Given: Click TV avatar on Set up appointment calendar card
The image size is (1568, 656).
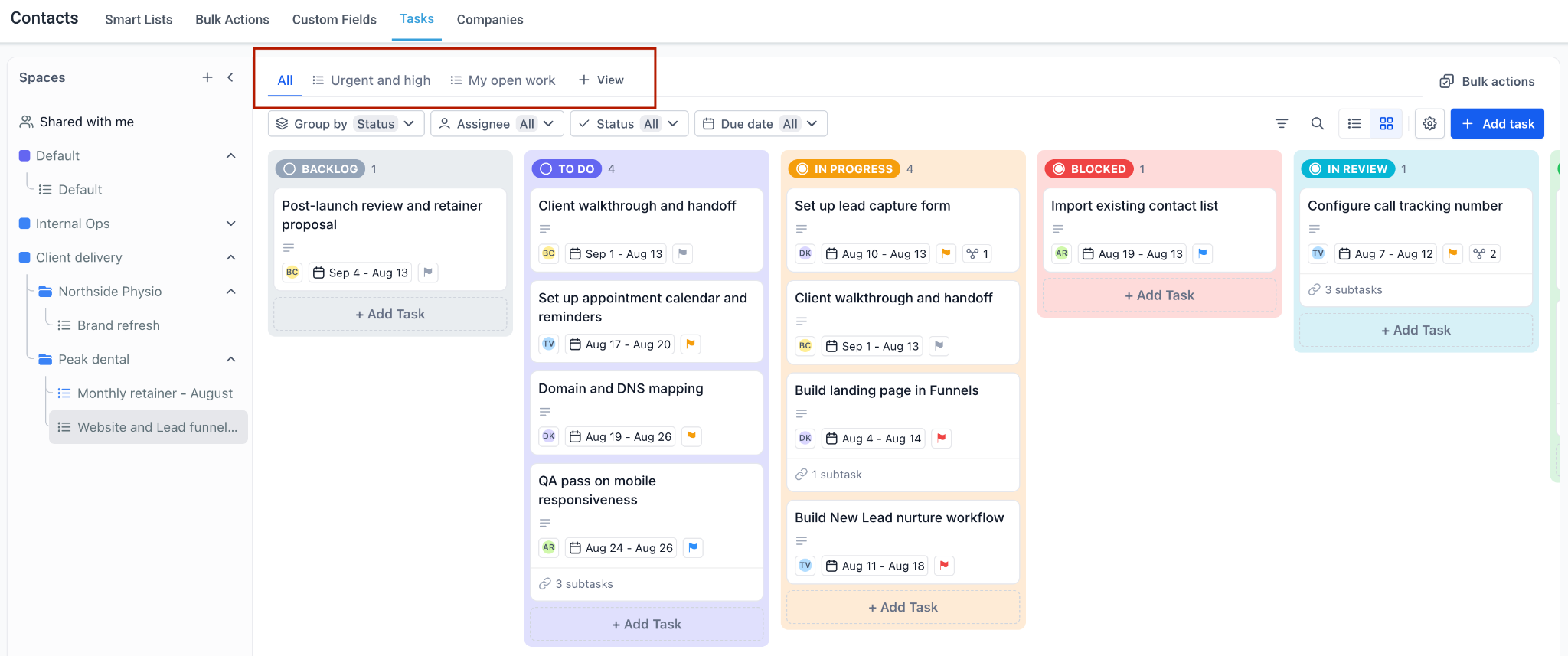Looking at the screenshot, I should pyautogui.click(x=548, y=344).
